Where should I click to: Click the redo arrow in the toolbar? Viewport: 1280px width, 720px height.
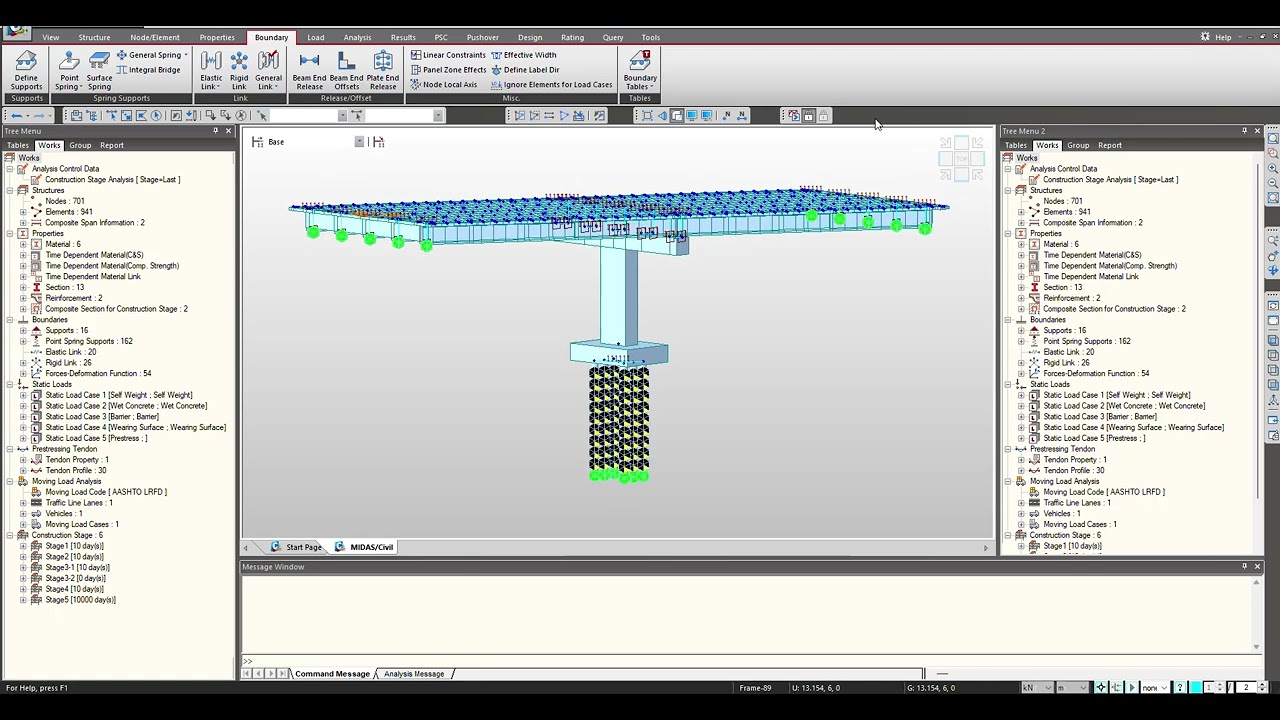pyautogui.click(x=39, y=116)
